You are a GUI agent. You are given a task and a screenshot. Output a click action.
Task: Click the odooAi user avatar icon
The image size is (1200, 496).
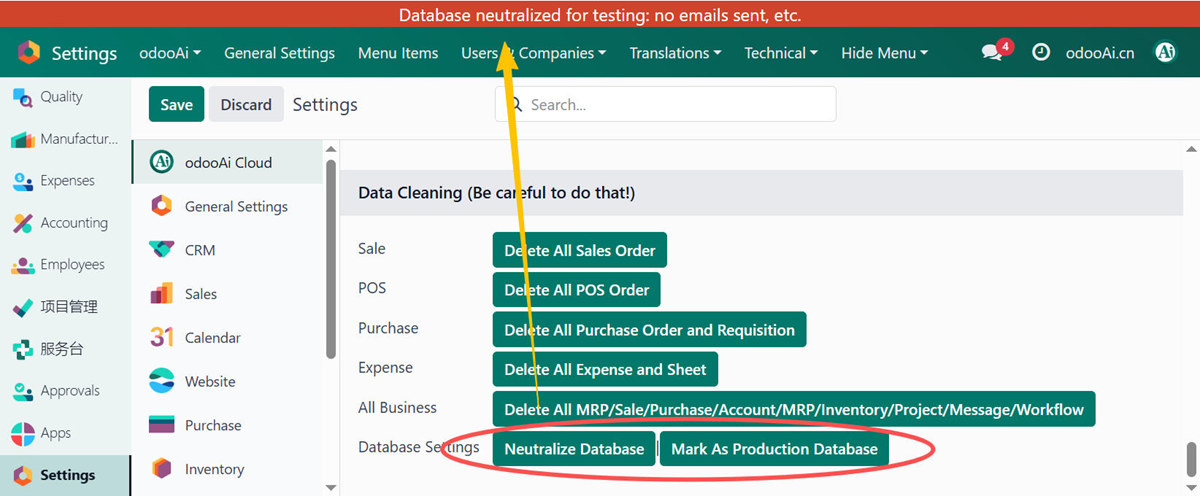pyautogui.click(x=1165, y=52)
